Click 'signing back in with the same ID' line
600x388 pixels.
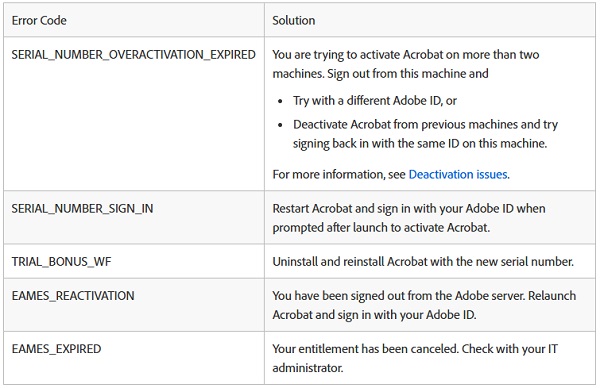[420, 143]
